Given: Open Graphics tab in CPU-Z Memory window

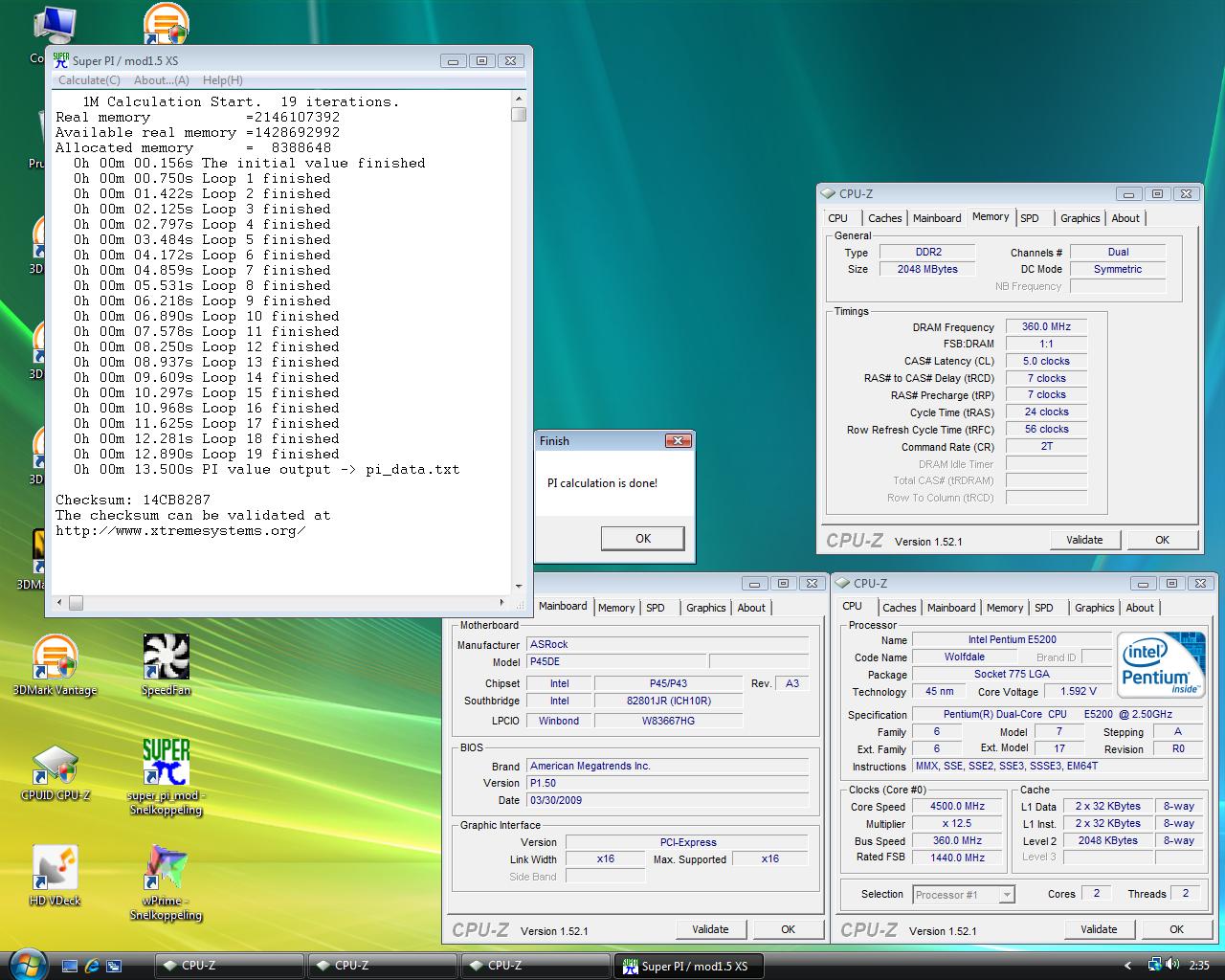Looking at the screenshot, I should pos(1080,218).
